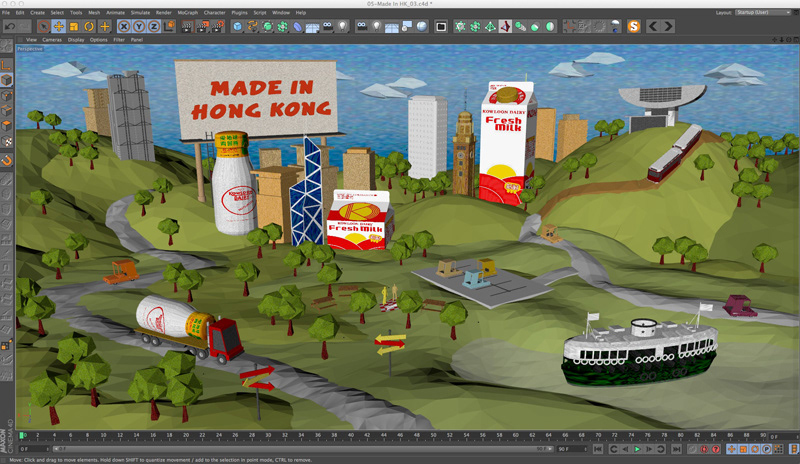
Task: Add a camera object from toolbar
Action: tap(328, 26)
